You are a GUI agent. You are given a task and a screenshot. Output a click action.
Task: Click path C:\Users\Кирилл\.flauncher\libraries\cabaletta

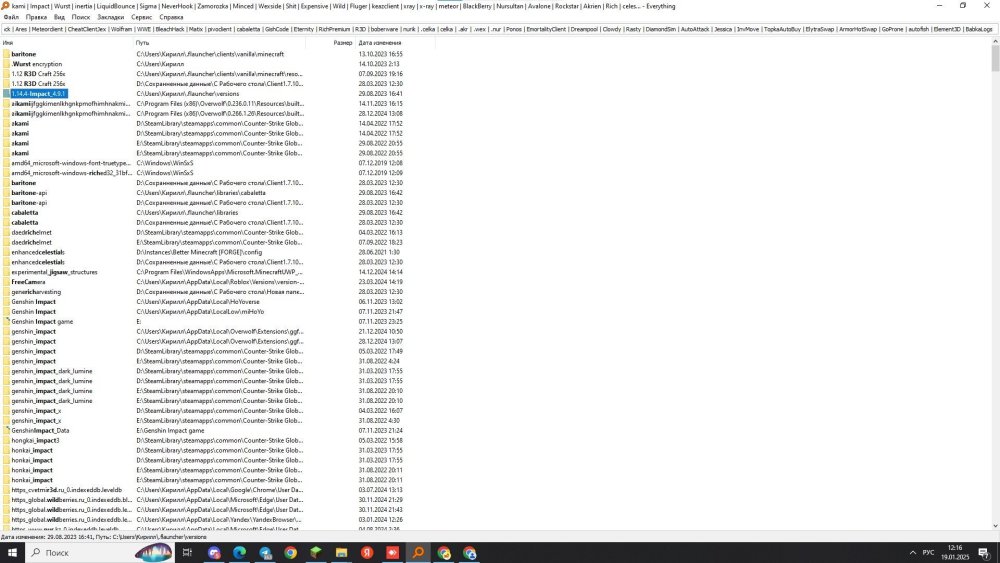201,193
